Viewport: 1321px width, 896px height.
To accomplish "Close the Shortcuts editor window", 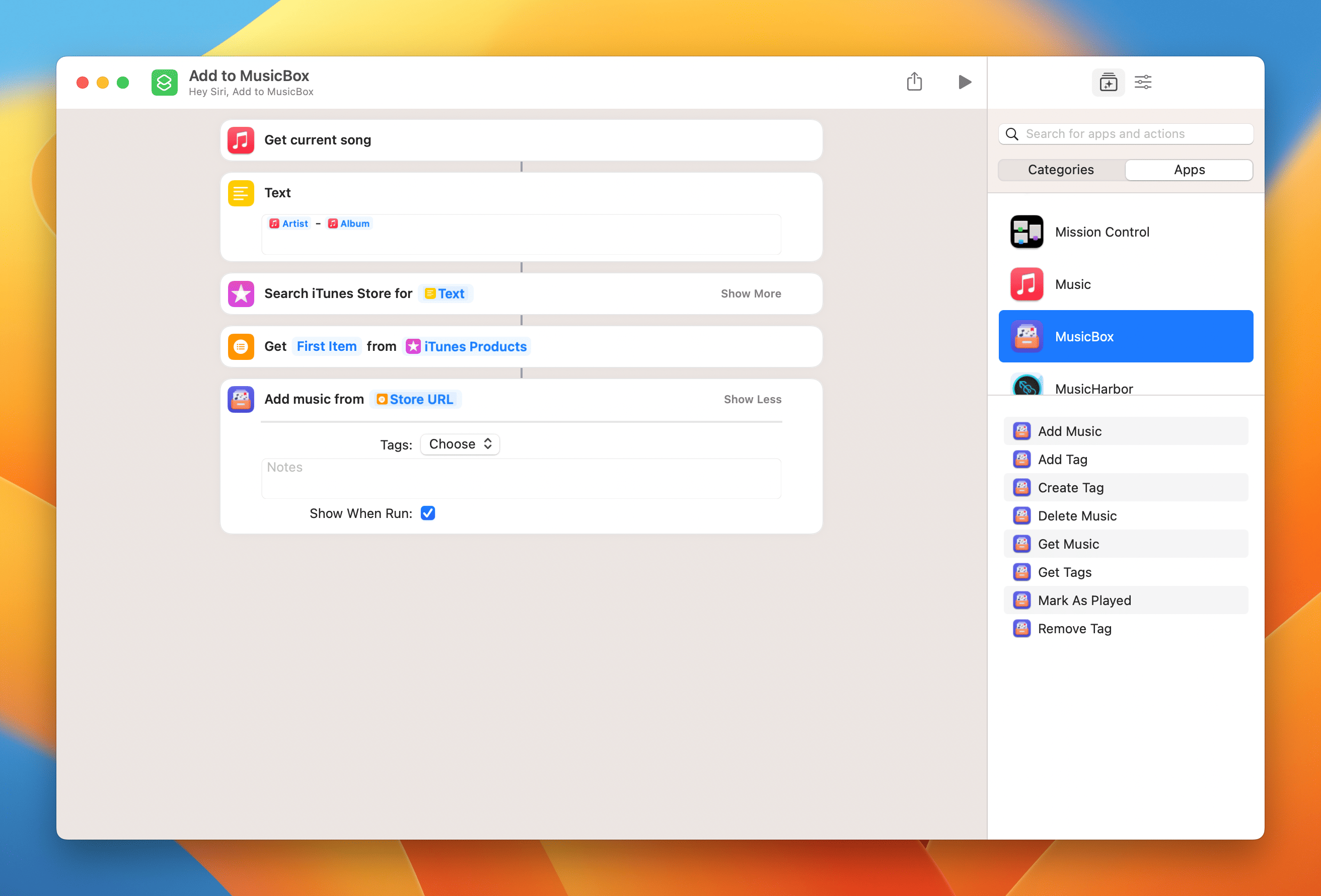I will (x=83, y=83).
